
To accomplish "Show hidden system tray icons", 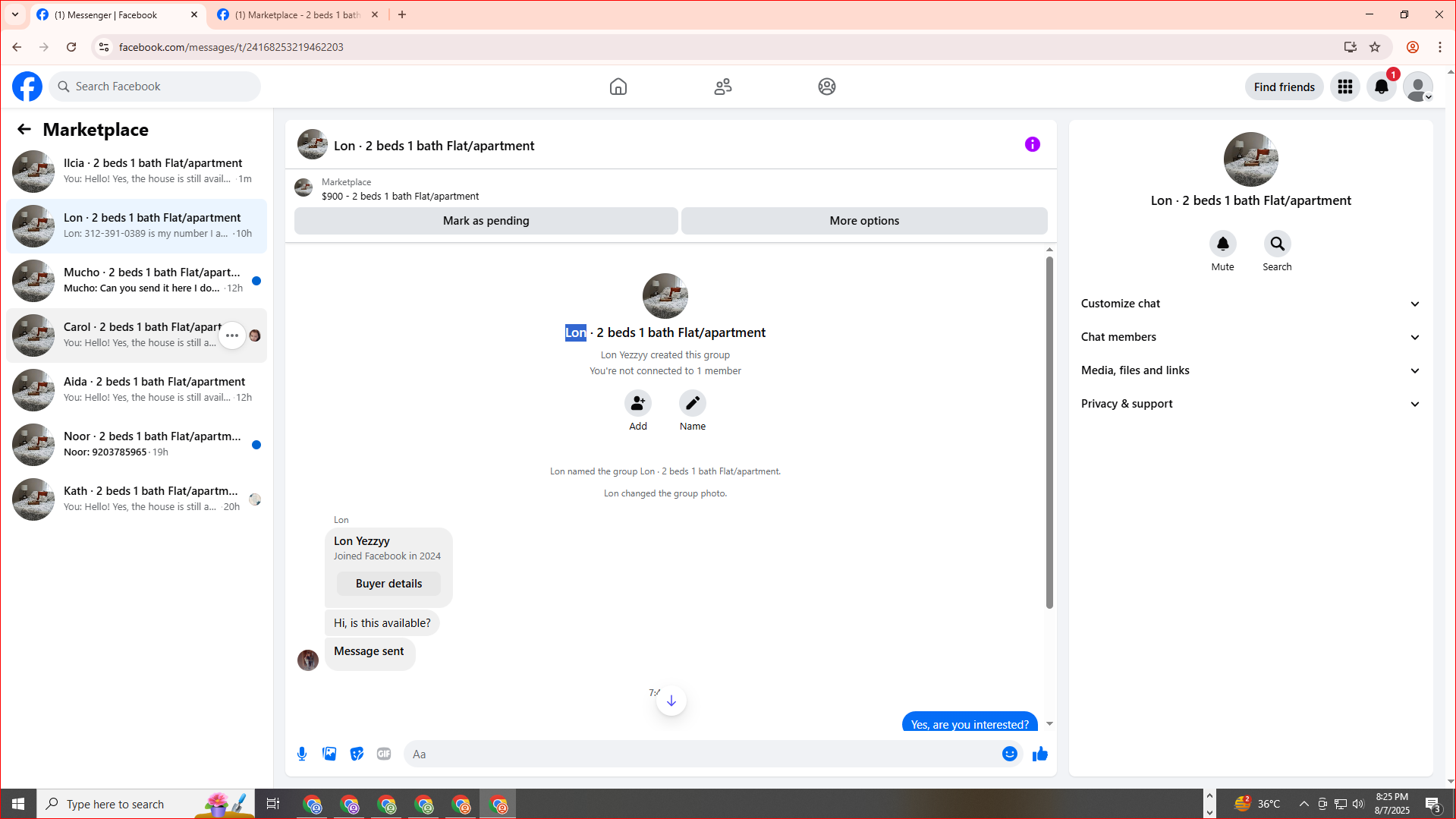I will [1303, 804].
